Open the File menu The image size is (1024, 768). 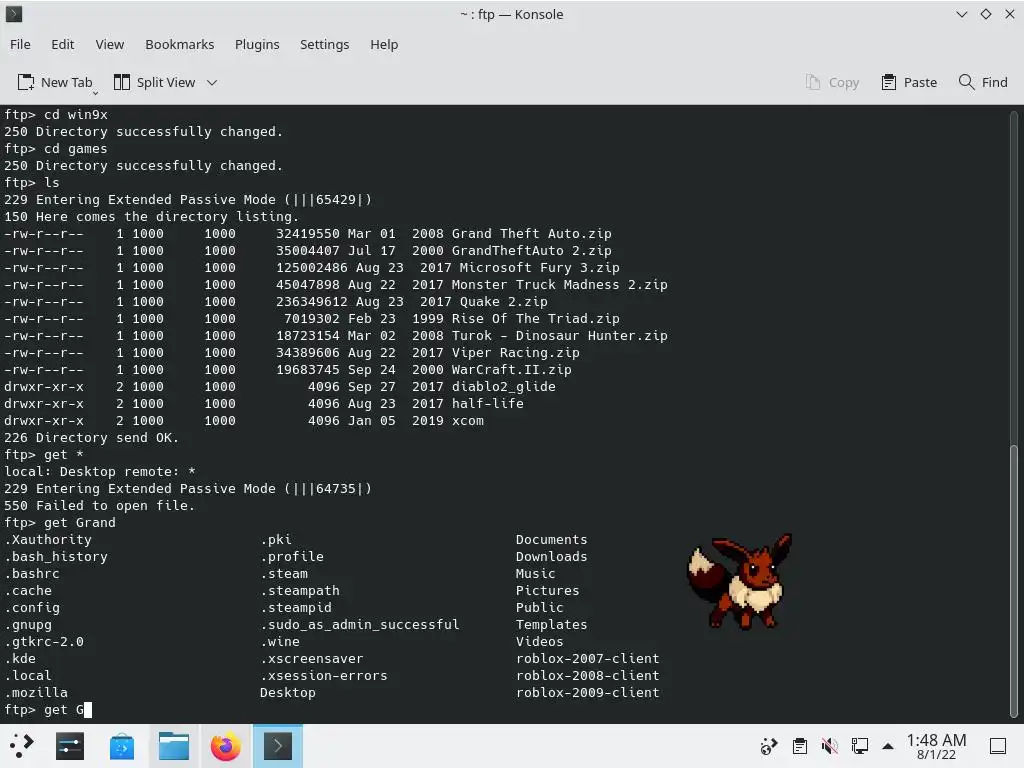[x=20, y=44]
